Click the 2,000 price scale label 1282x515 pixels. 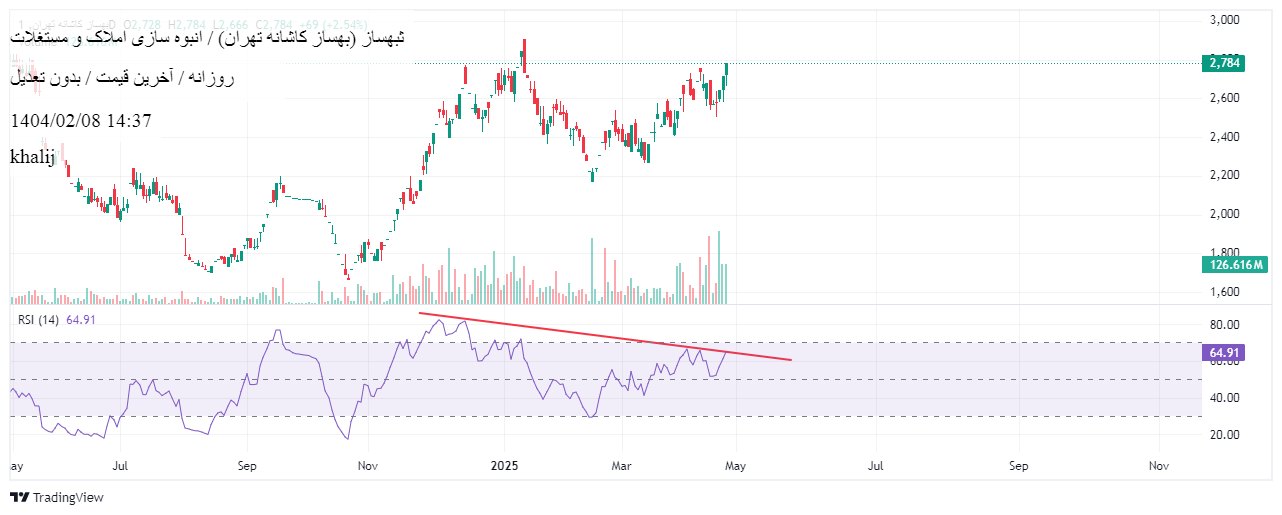pyautogui.click(x=1224, y=214)
